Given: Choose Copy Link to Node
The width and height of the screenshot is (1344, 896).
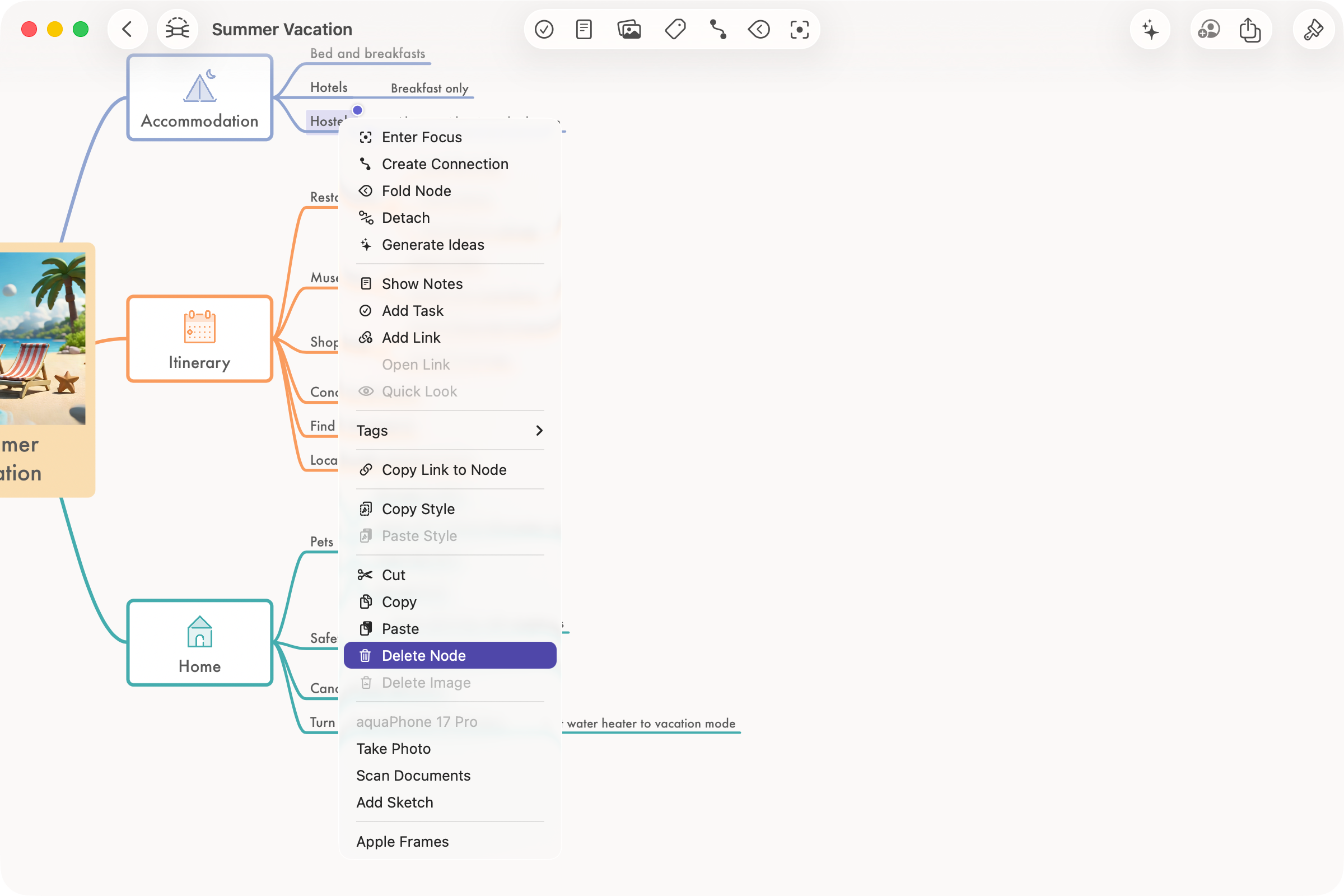Looking at the screenshot, I should pyautogui.click(x=450, y=470).
